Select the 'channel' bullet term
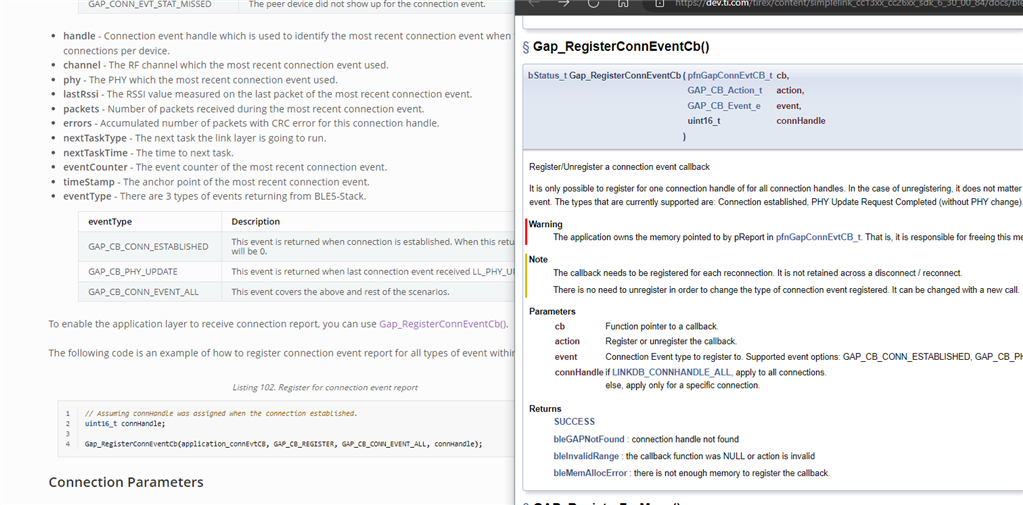1023x505 pixels. (82, 65)
